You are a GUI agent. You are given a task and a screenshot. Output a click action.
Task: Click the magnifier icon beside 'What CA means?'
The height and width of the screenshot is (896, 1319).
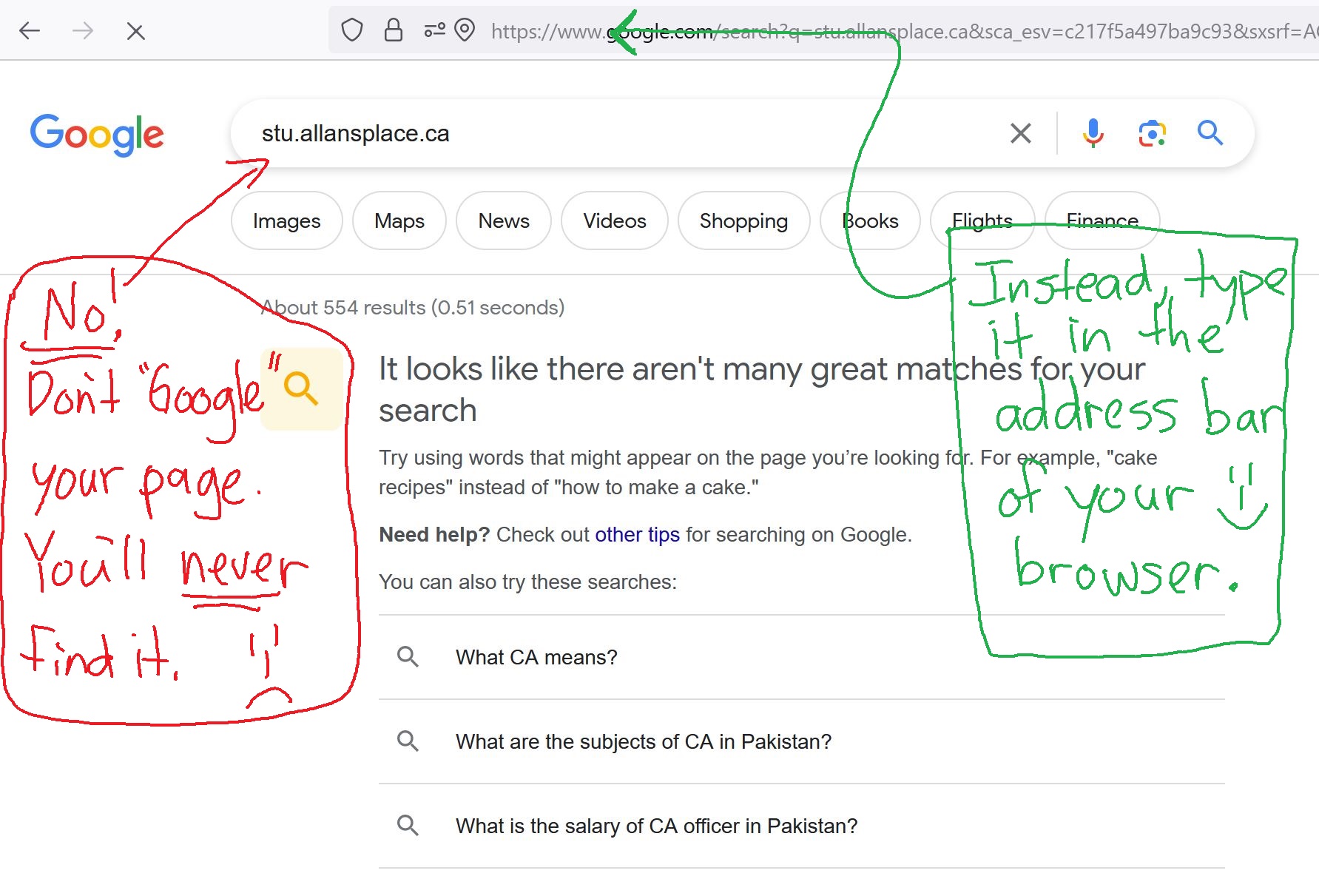(x=408, y=656)
